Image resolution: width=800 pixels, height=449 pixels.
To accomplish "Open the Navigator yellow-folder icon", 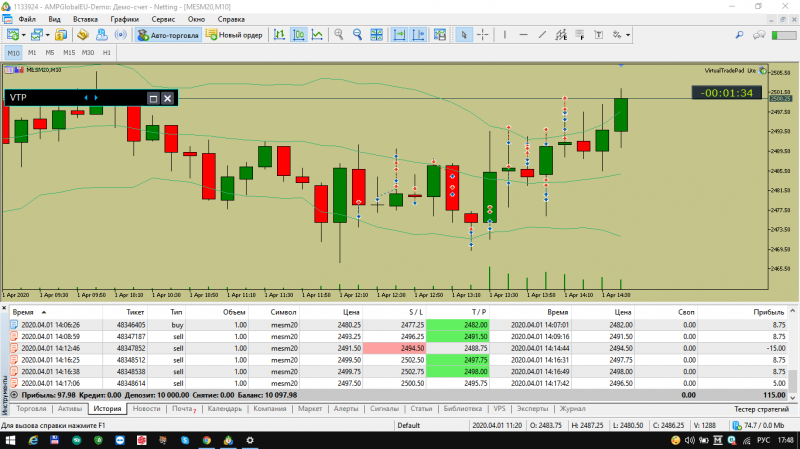I will pyautogui.click(x=83, y=35).
